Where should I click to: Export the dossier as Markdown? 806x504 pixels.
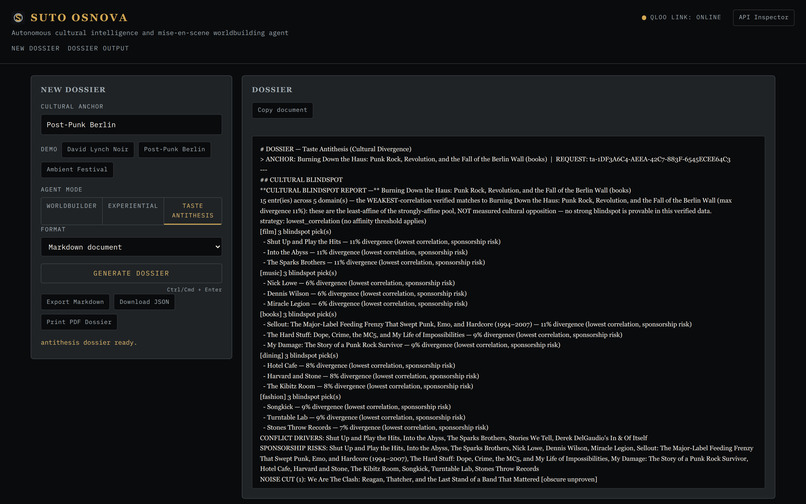click(75, 302)
